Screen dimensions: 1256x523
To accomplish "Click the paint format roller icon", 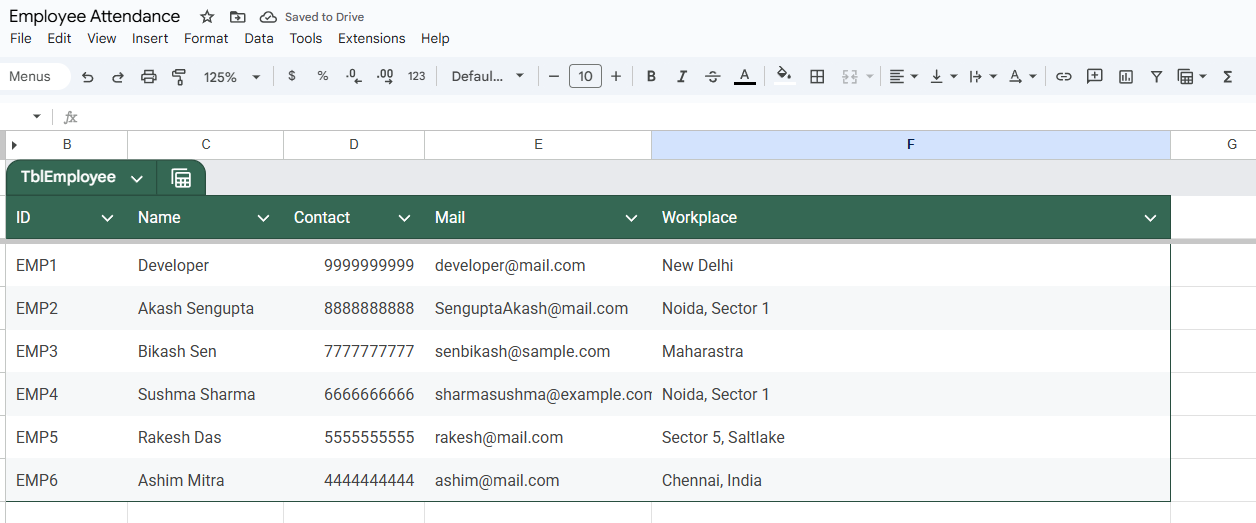I will pos(179,76).
